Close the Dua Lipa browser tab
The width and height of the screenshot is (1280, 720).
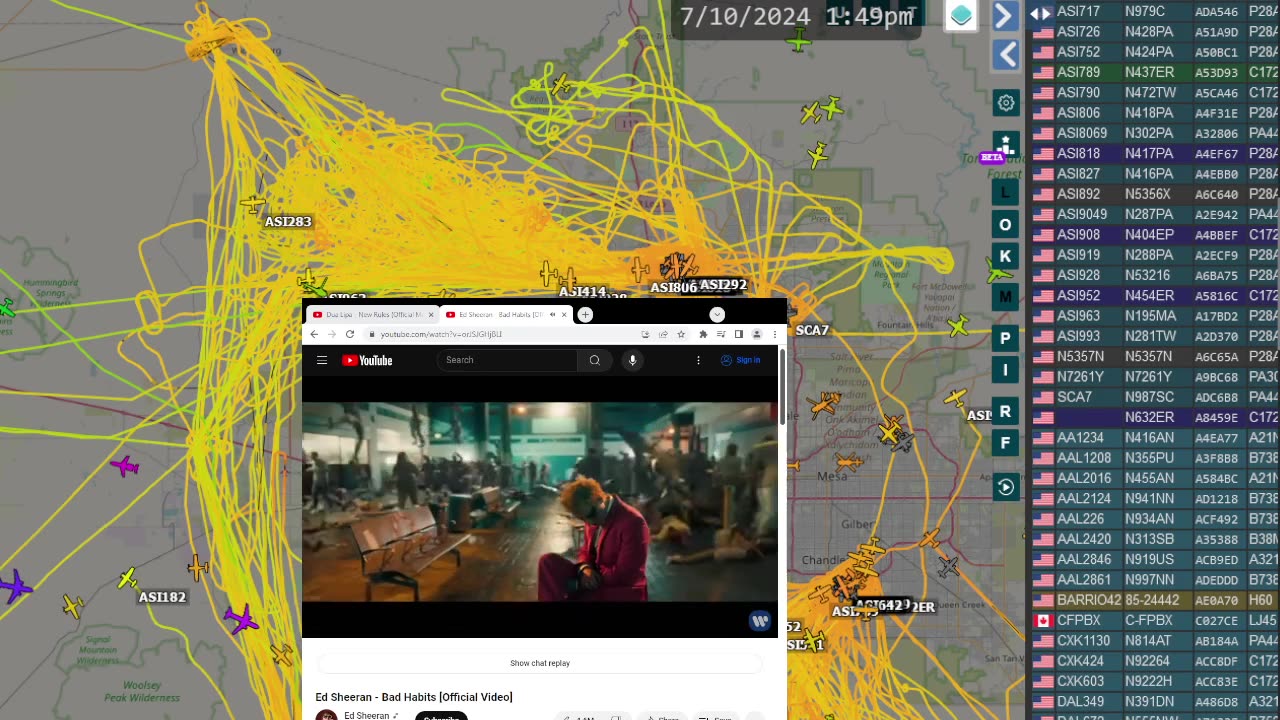tap(431, 315)
